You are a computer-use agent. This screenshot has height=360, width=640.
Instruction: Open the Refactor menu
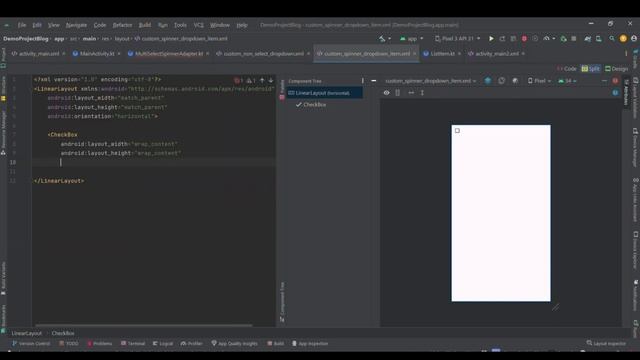tap(122, 25)
